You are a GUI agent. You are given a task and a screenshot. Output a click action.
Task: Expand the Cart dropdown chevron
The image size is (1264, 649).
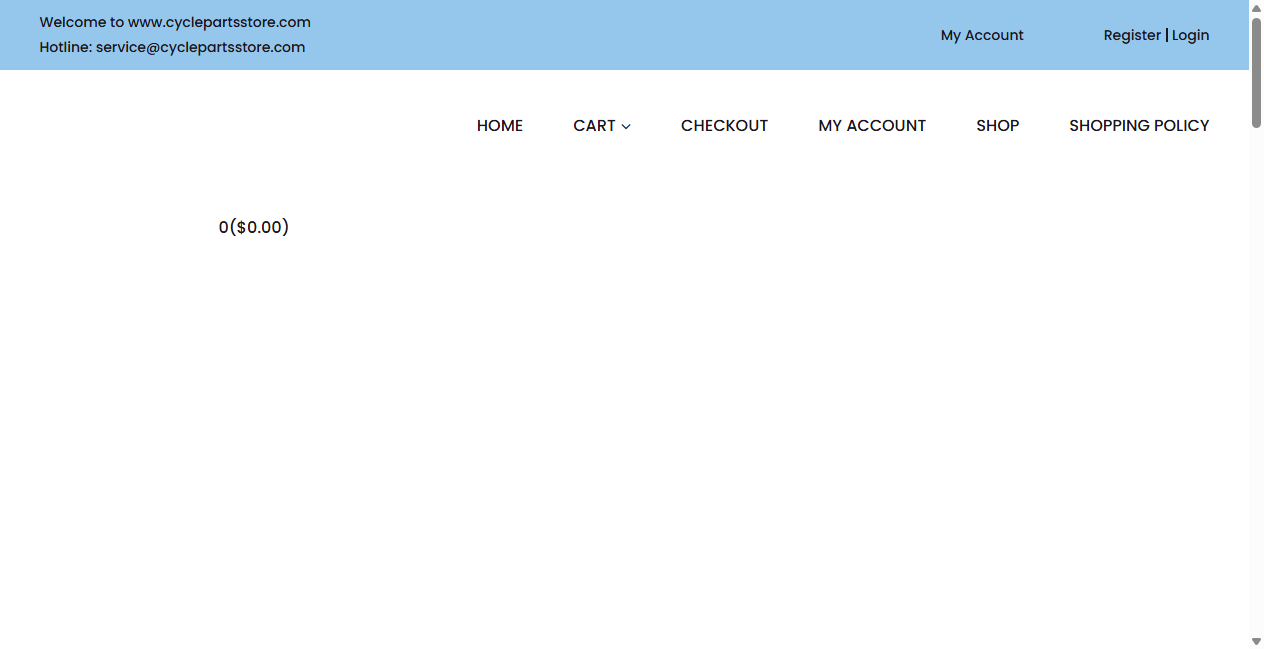coord(626,126)
